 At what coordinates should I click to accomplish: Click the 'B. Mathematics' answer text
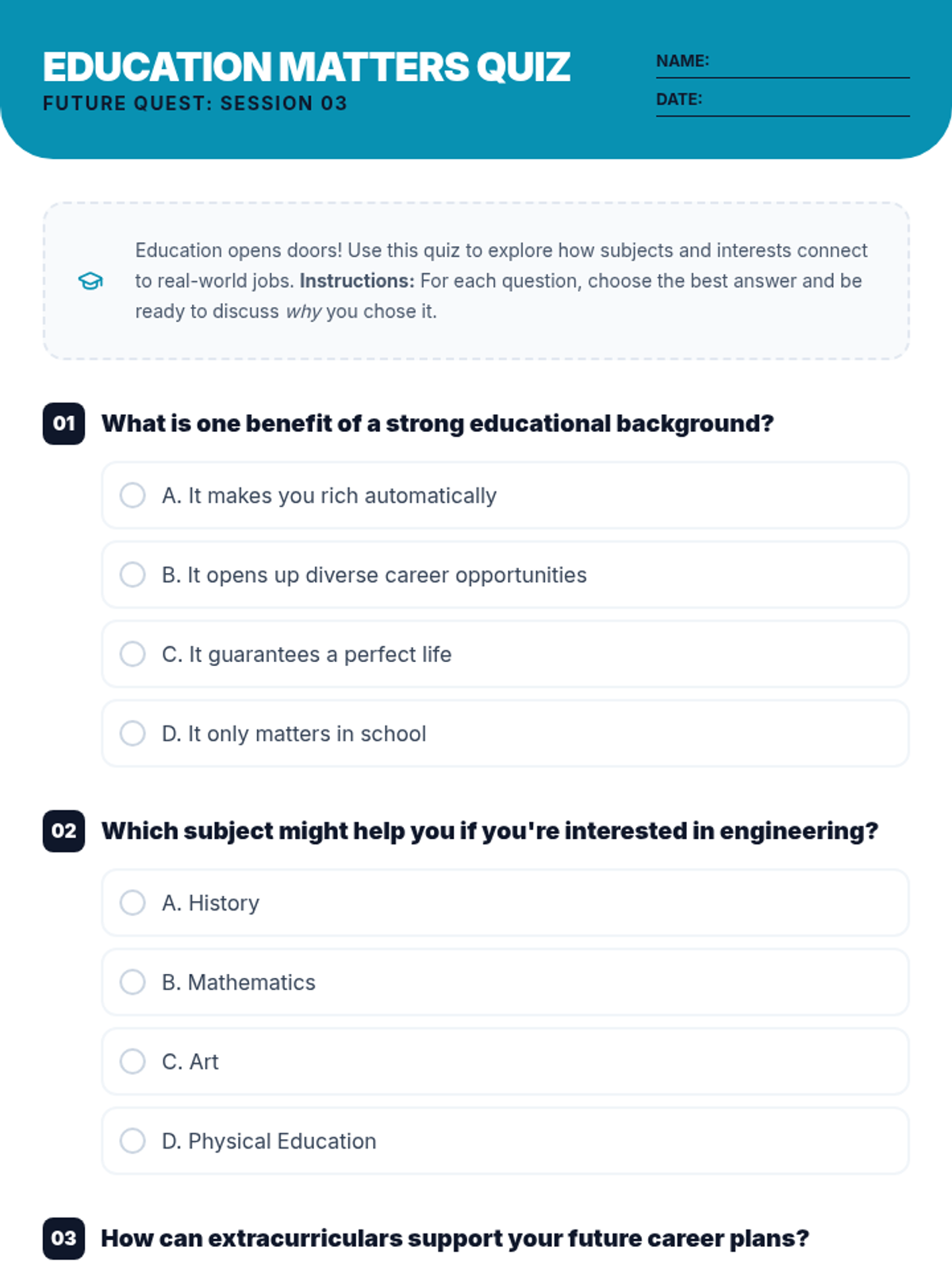coord(239,983)
